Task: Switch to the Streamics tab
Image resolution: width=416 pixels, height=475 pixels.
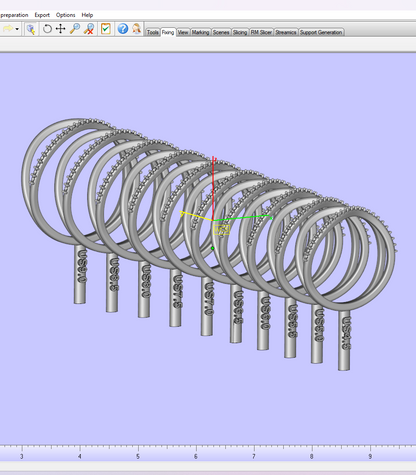Action: click(286, 32)
